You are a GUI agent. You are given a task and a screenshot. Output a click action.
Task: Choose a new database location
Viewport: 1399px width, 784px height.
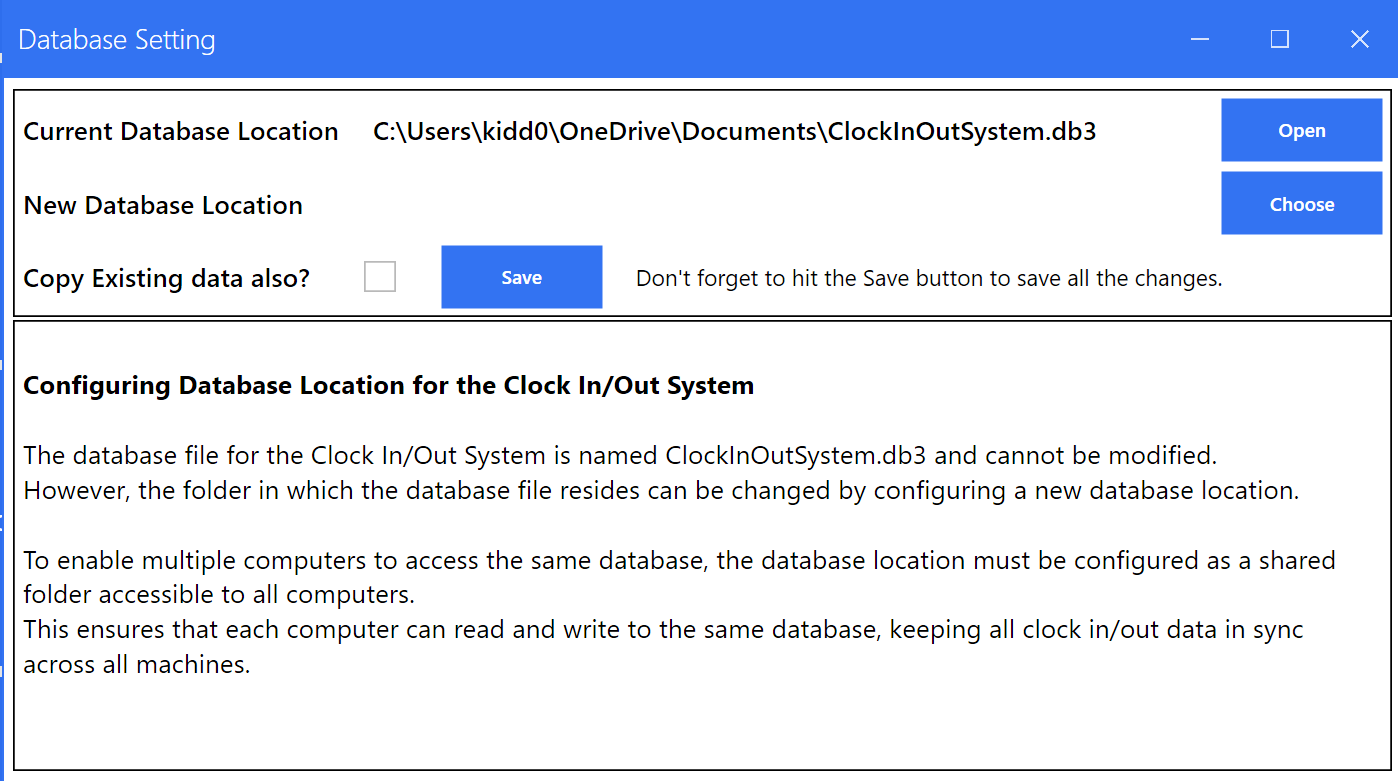coord(1301,203)
